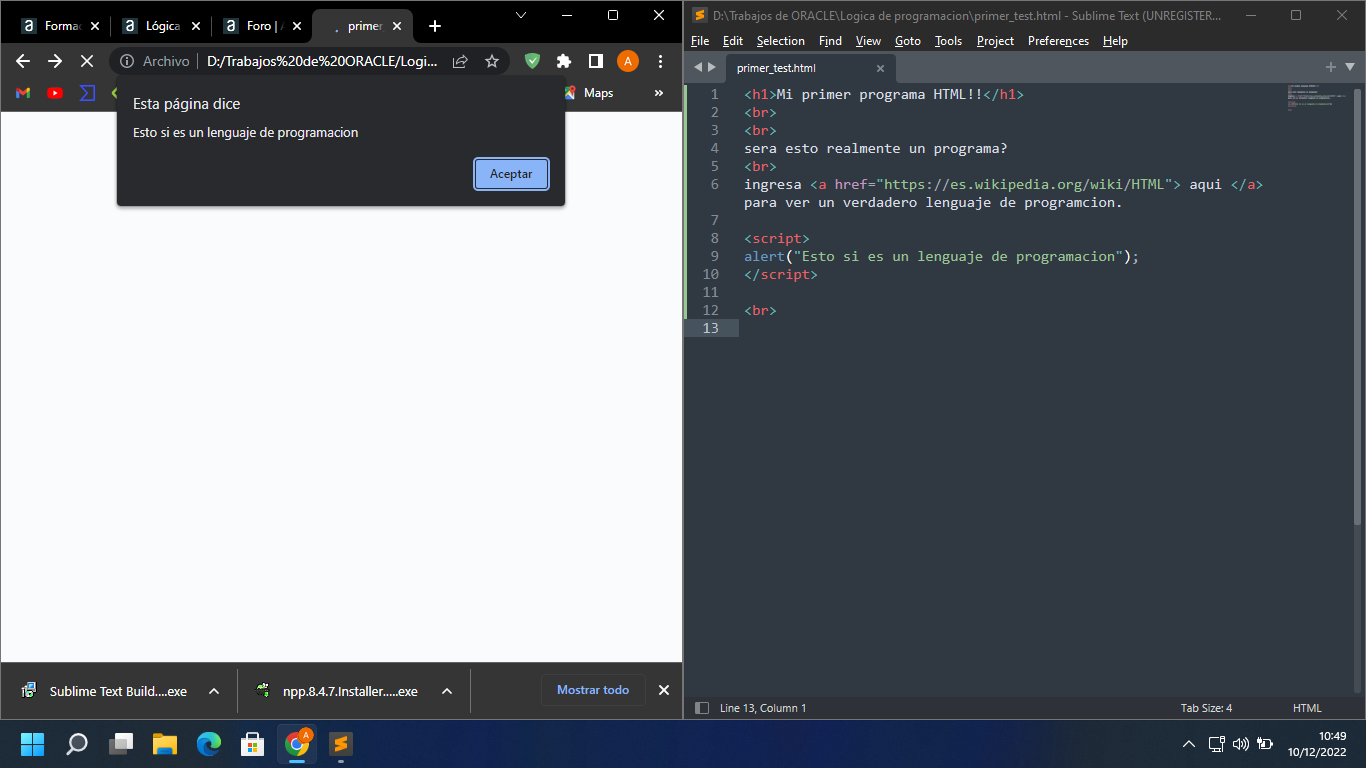Screen dimensions: 1366x768
Task: Open Sublime Text Edit menu
Action: point(733,41)
